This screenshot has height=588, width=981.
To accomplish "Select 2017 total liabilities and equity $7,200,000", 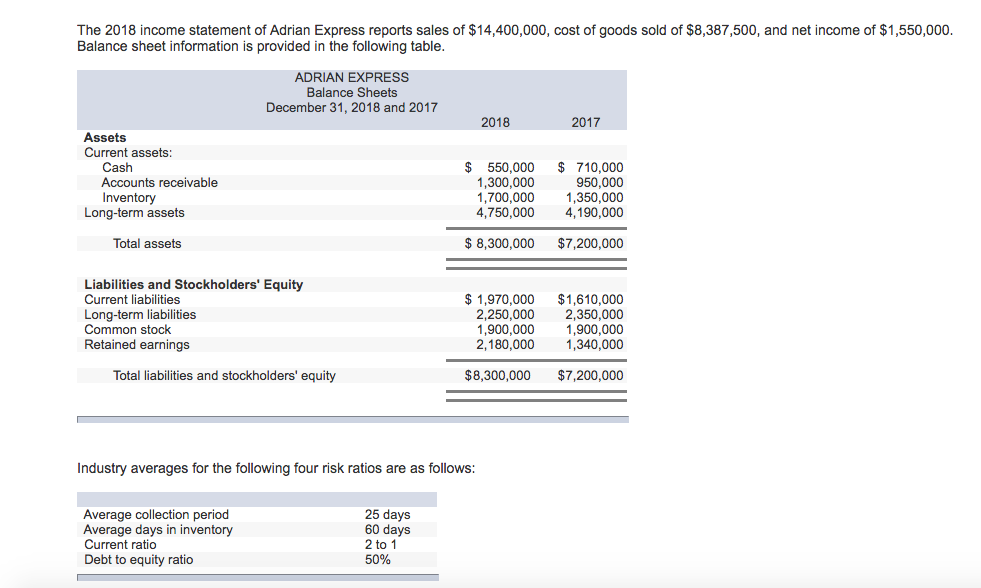I will coord(591,375).
